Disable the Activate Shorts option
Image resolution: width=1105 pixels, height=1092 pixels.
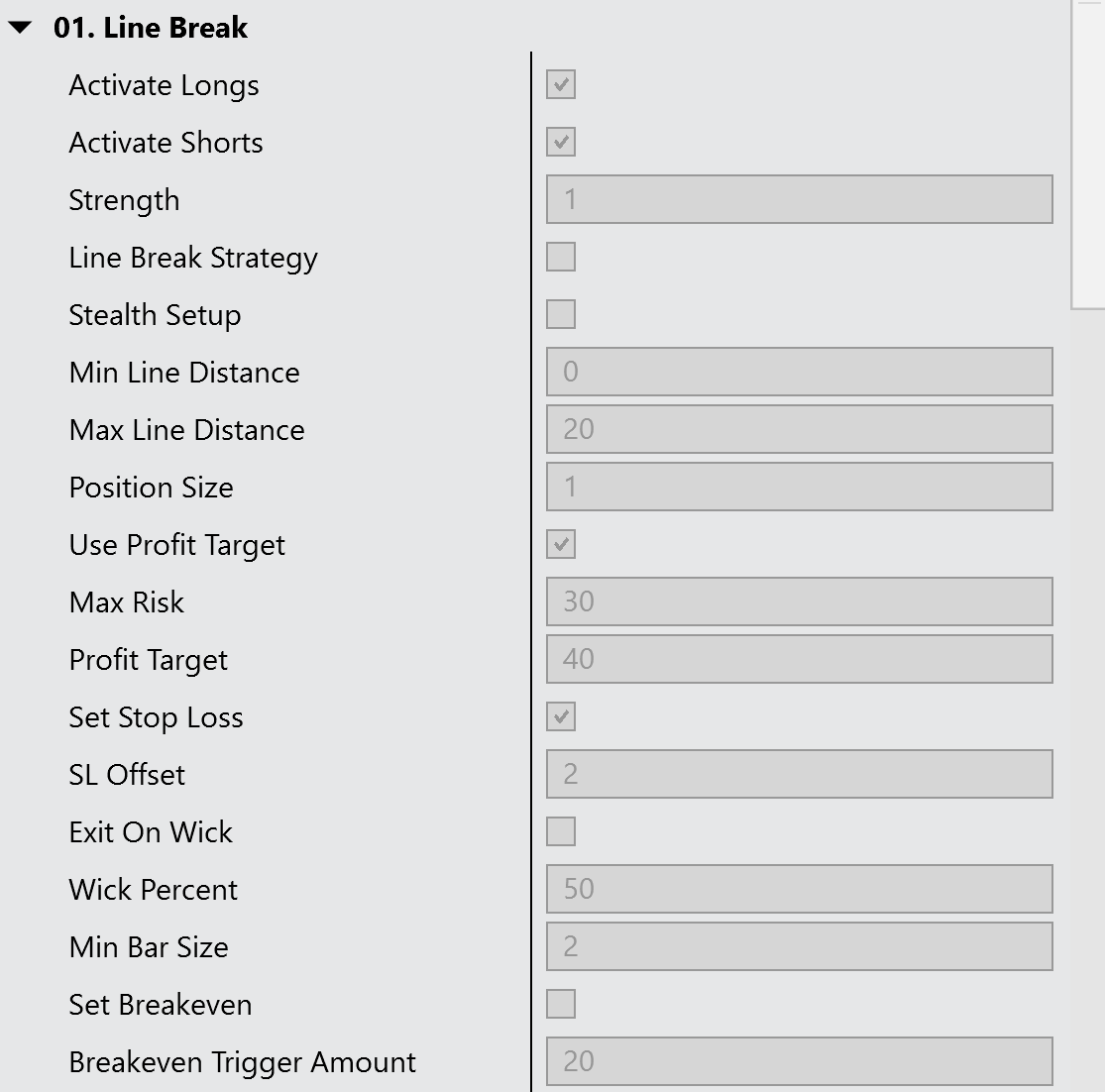click(x=560, y=142)
